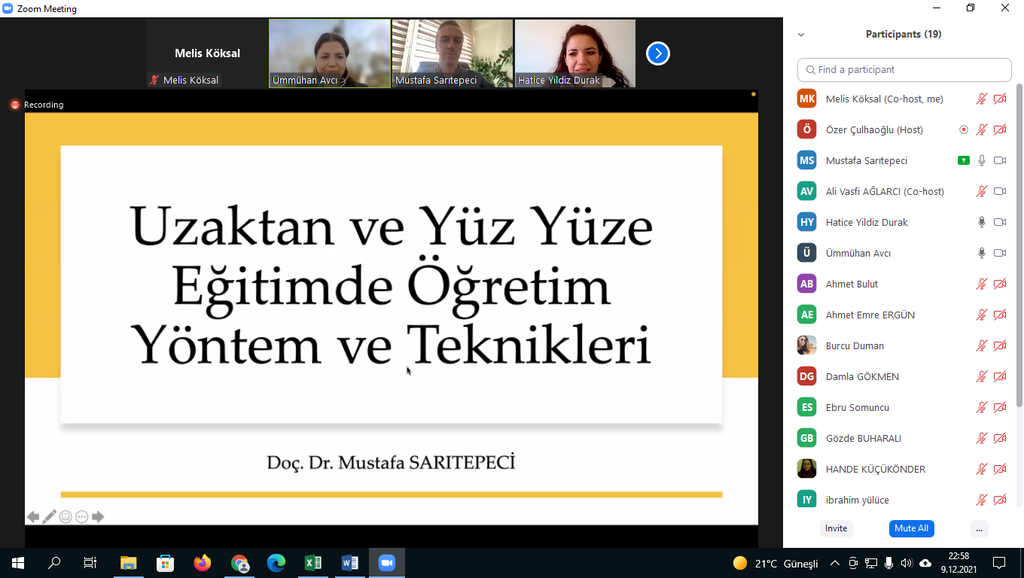
Task: Go to previous slide using left arrow
Action: [x=33, y=517]
